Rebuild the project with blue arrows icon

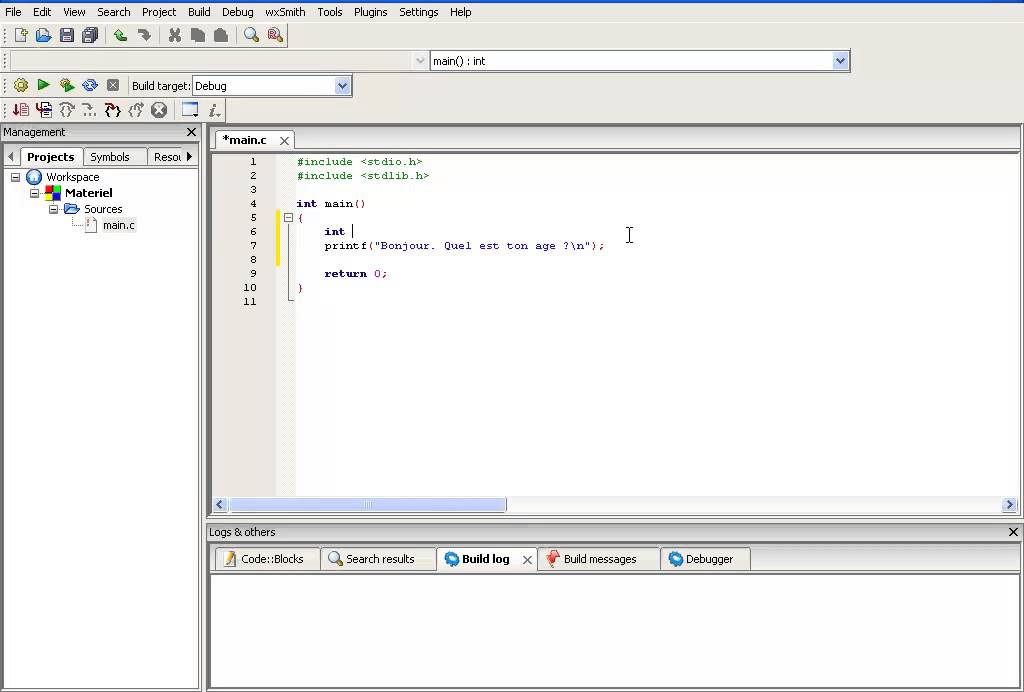click(90, 86)
